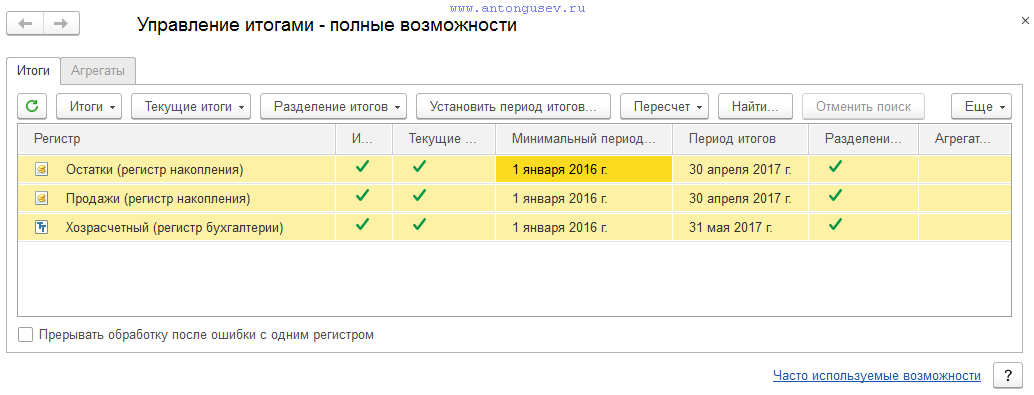The height and width of the screenshot is (395, 1034).
Task: Click the Остатки register row icon
Action: (42, 169)
